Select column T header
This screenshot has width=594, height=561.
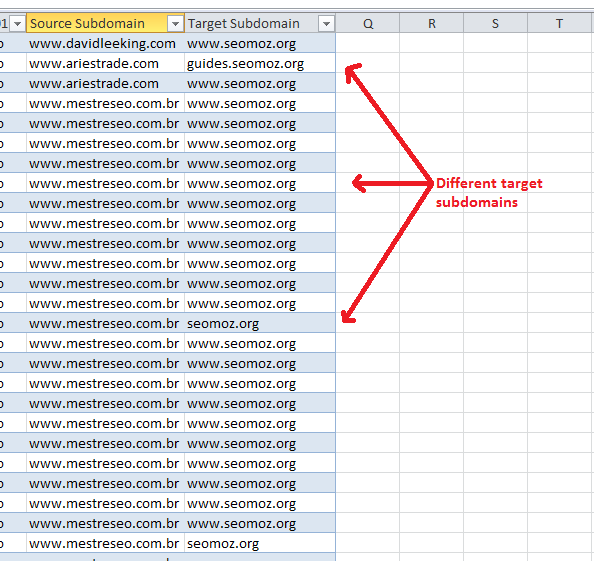[x=560, y=23]
